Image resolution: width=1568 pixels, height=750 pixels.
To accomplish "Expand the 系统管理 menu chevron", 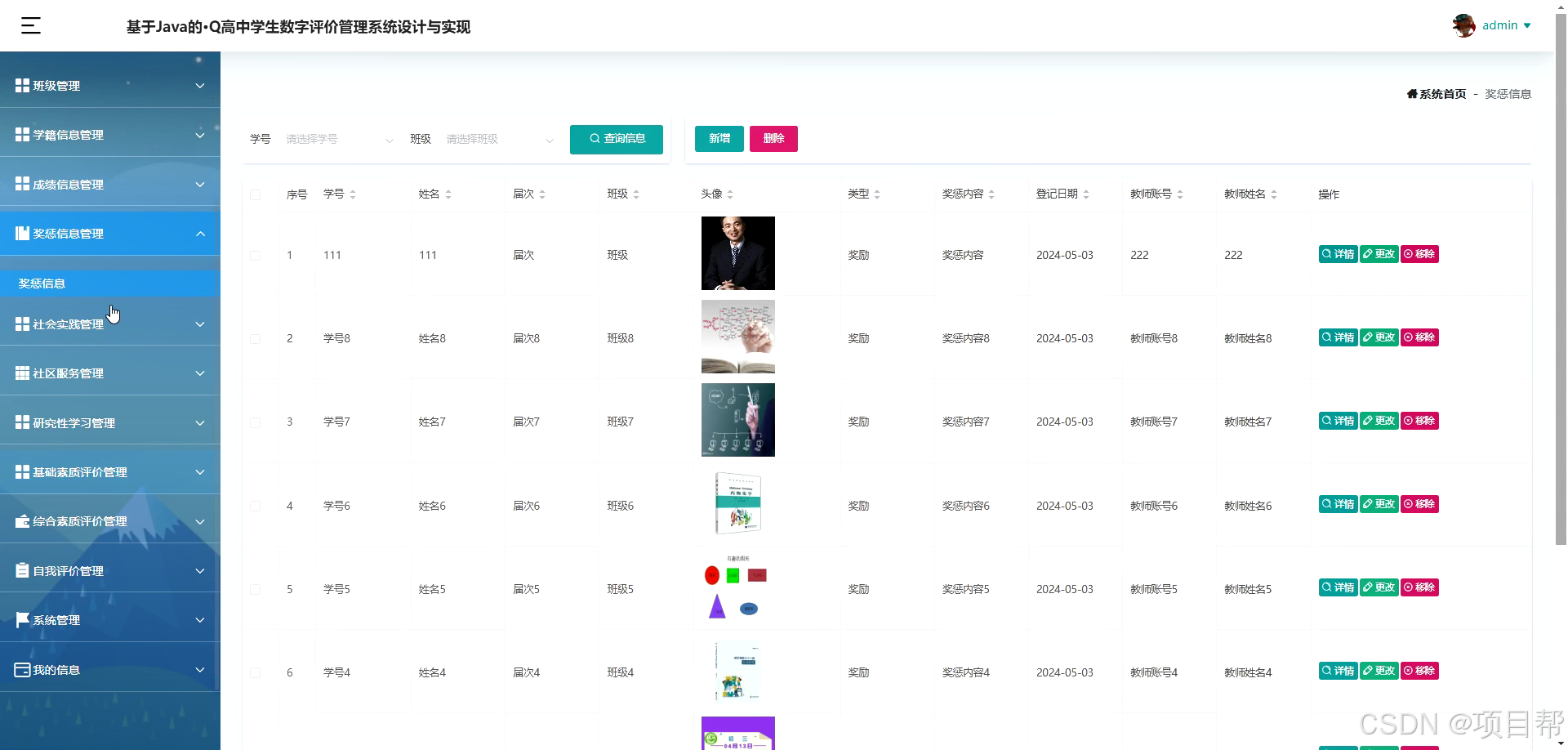I will coord(200,620).
